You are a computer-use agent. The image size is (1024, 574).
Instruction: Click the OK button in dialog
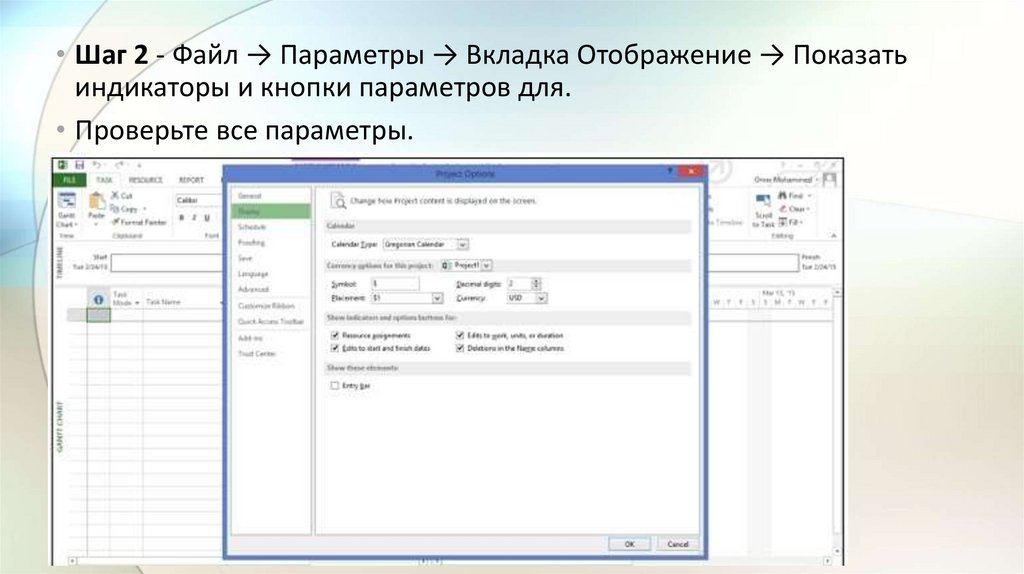pos(630,544)
